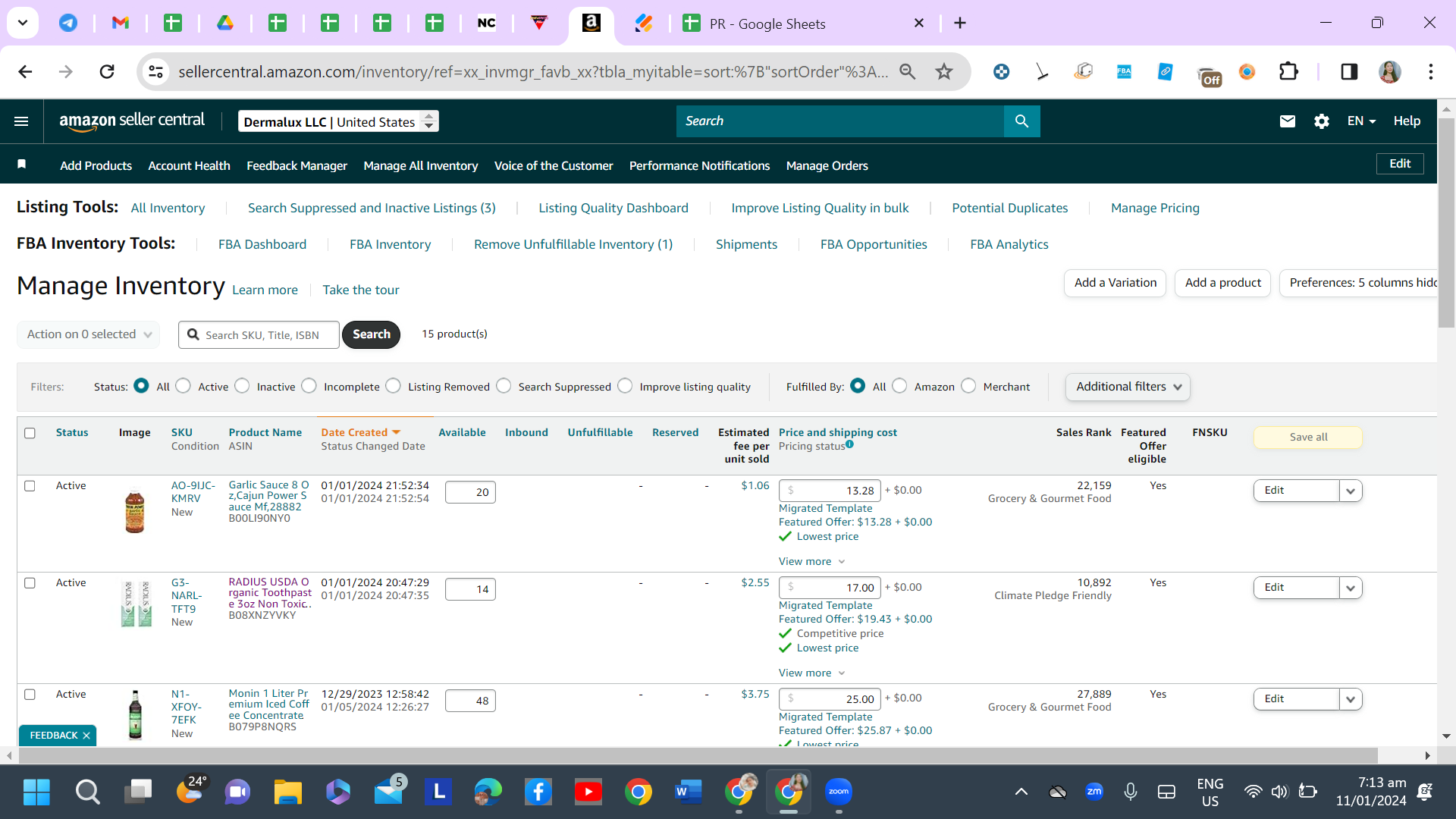Open Chrome's three-dot menu
Image resolution: width=1456 pixels, height=819 pixels.
tap(1430, 71)
